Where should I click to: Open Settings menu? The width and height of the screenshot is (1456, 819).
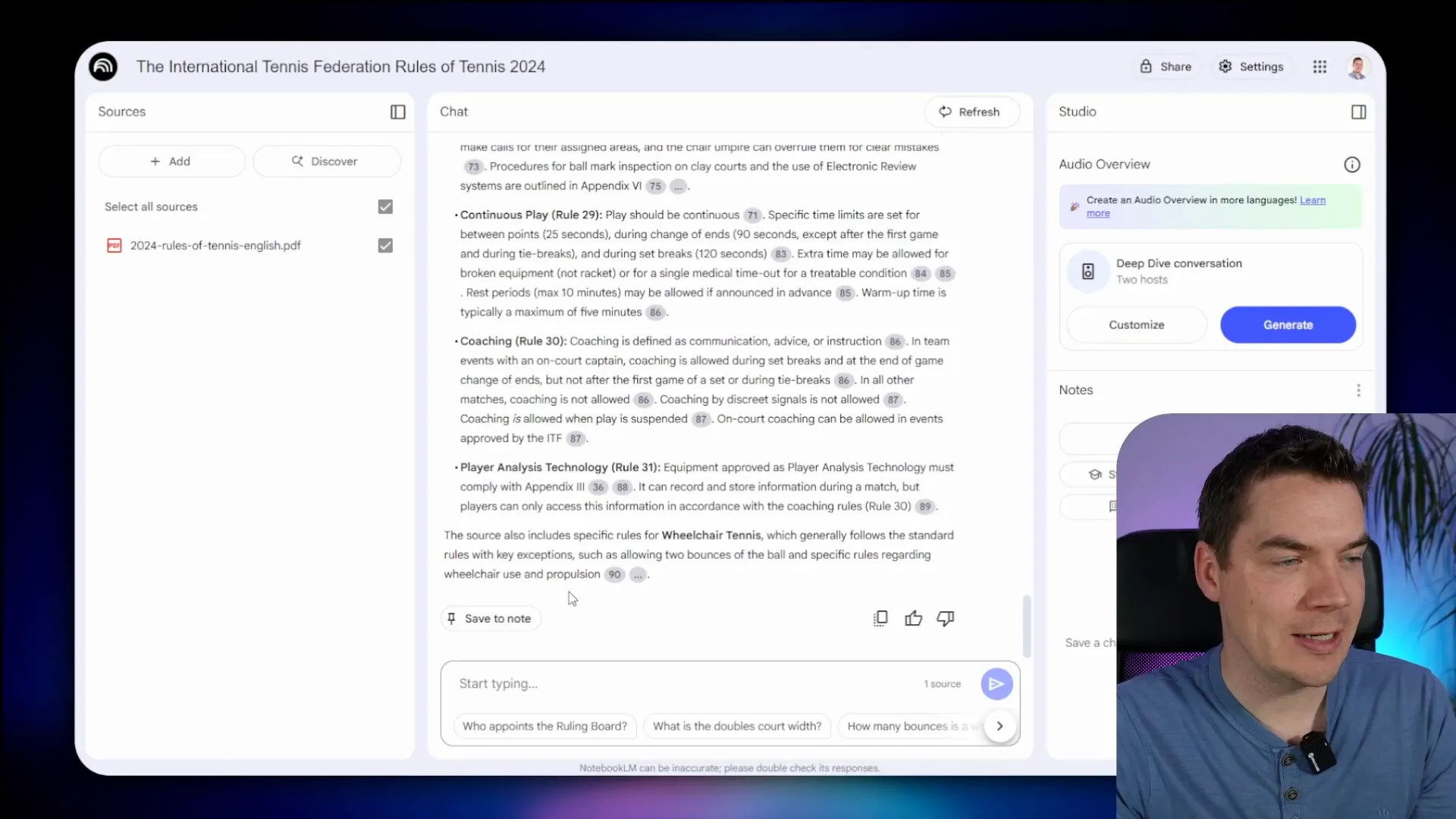point(1251,67)
